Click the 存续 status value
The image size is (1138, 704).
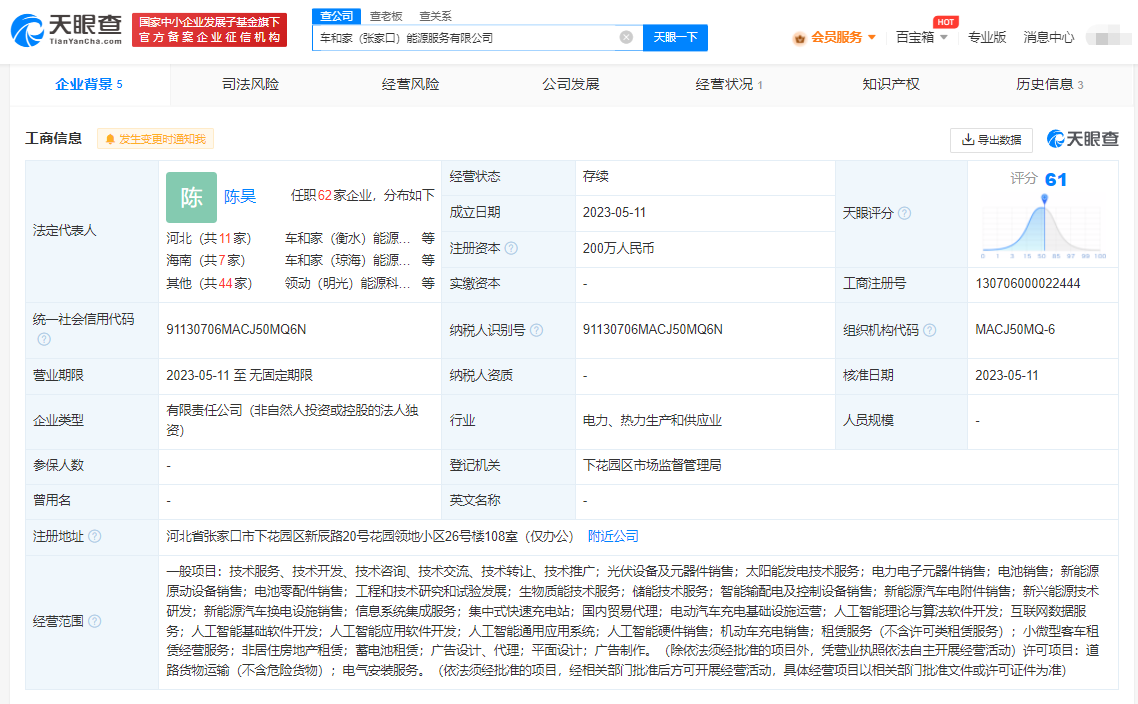pos(596,176)
